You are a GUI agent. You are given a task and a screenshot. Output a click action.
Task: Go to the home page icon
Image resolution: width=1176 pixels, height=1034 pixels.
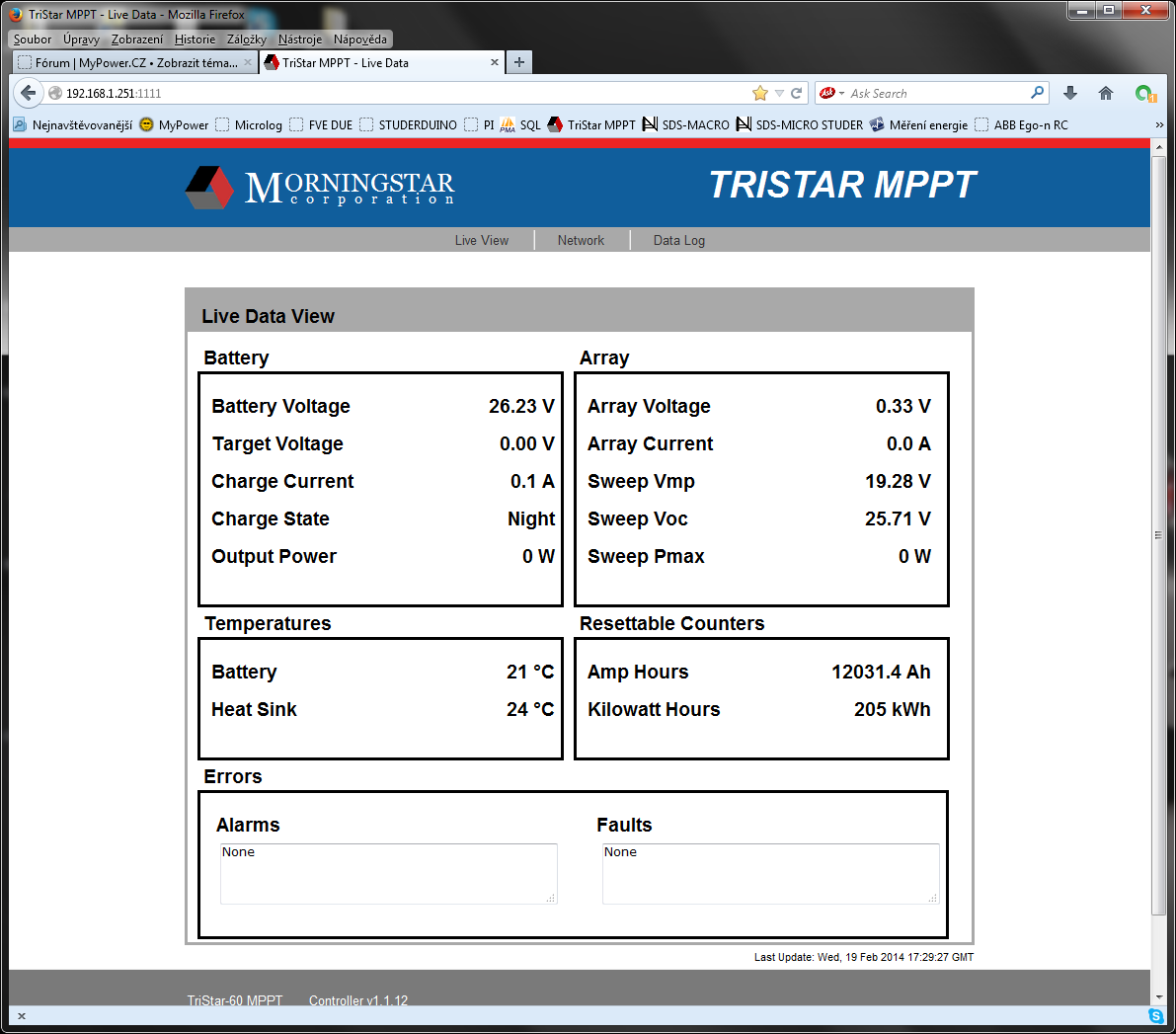click(1106, 93)
